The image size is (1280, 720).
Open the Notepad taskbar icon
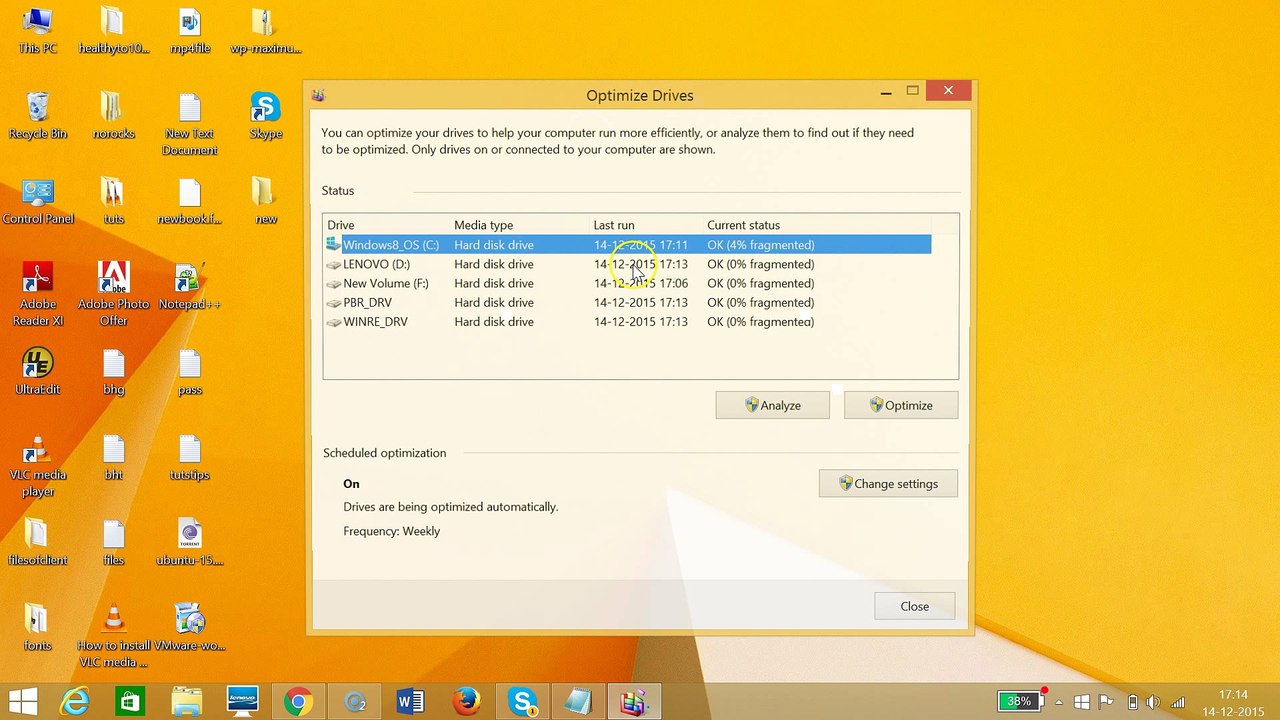click(x=578, y=702)
